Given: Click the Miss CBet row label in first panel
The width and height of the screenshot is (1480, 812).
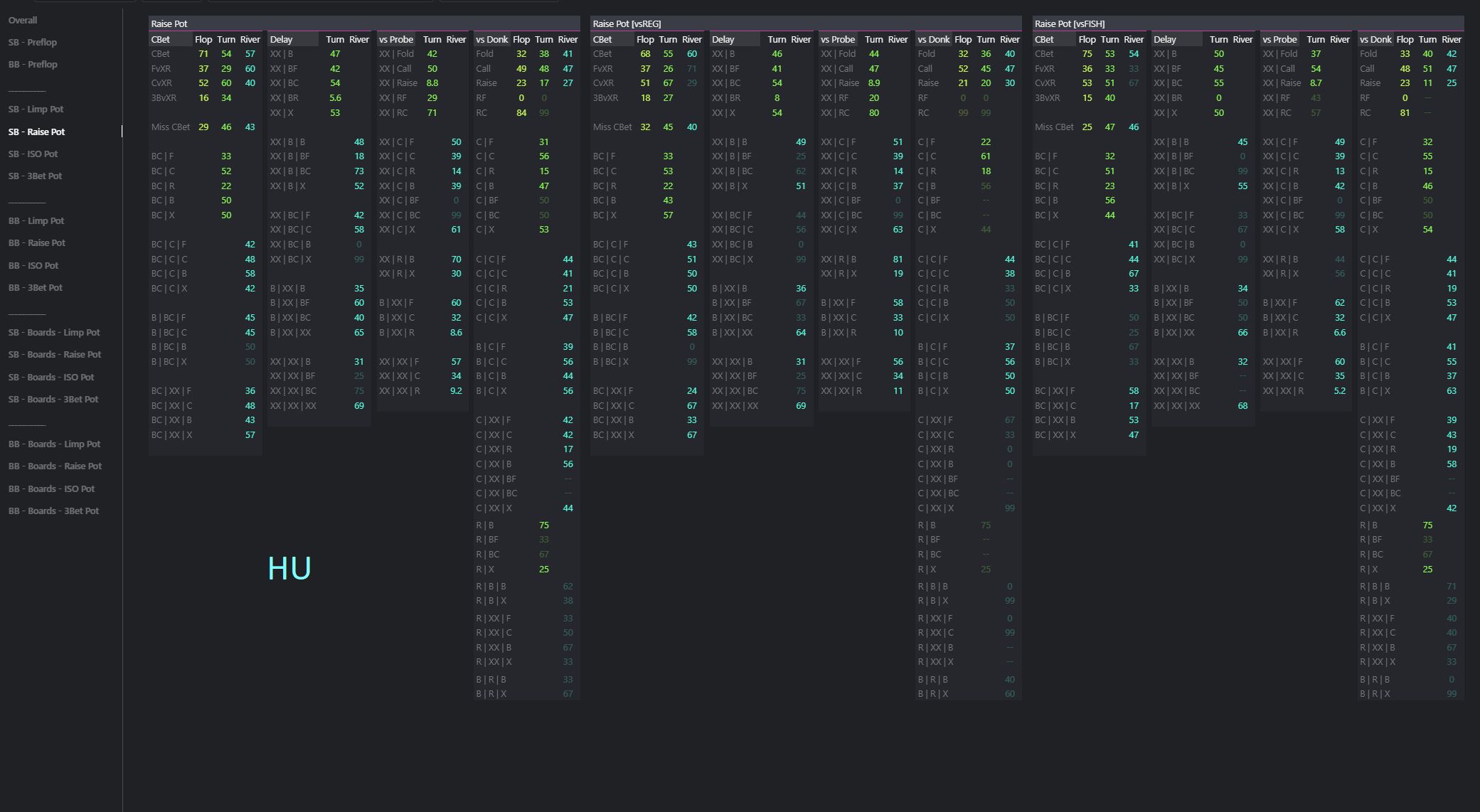Looking at the screenshot, I should point(171,127).
